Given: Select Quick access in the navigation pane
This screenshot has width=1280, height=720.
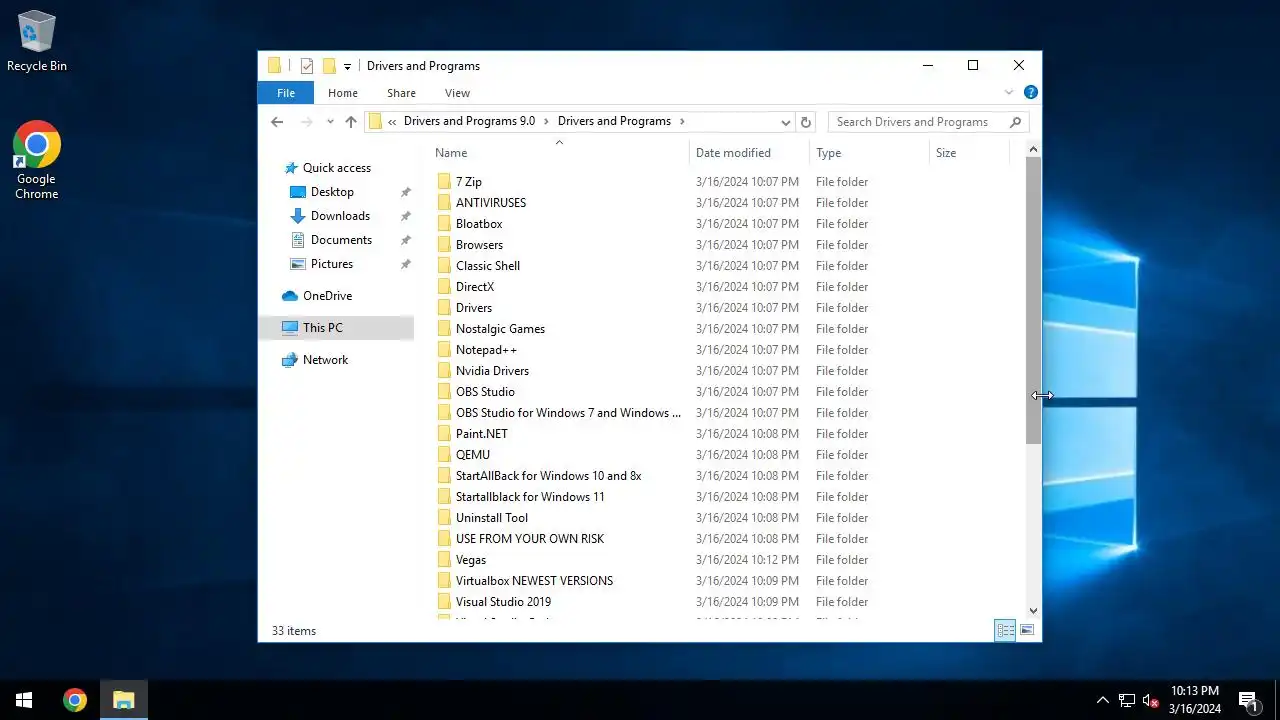Looking at the screenshot, I should point(336,168).
